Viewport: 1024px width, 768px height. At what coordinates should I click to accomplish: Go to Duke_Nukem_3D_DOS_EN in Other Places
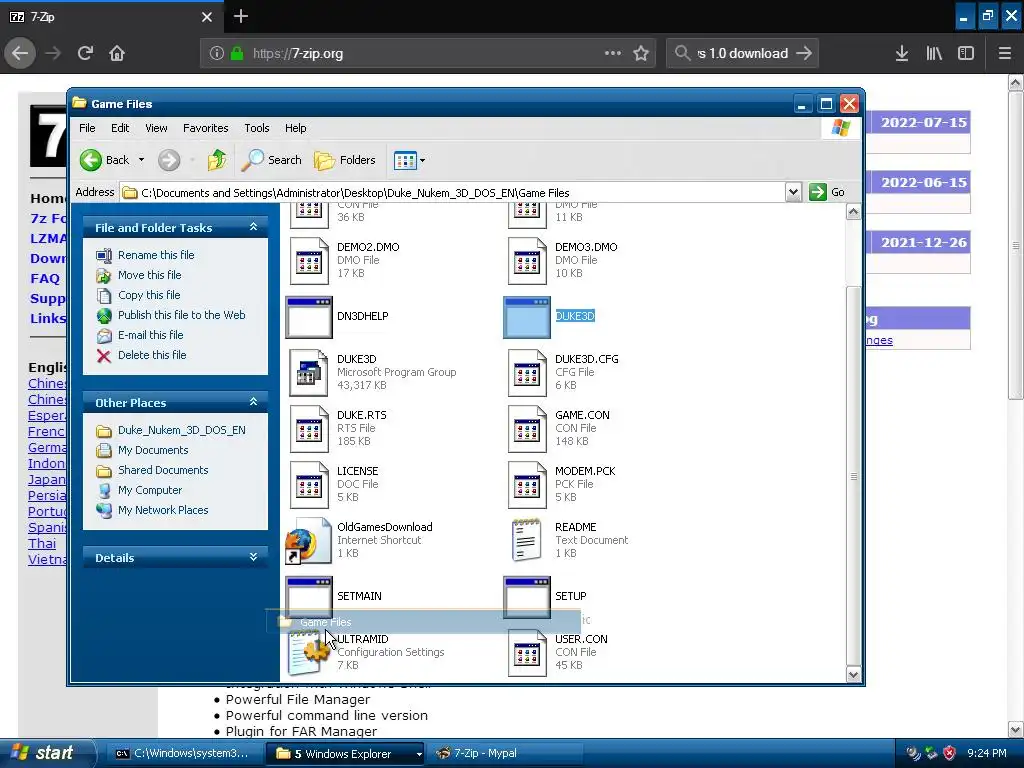[x=182, y=430]
